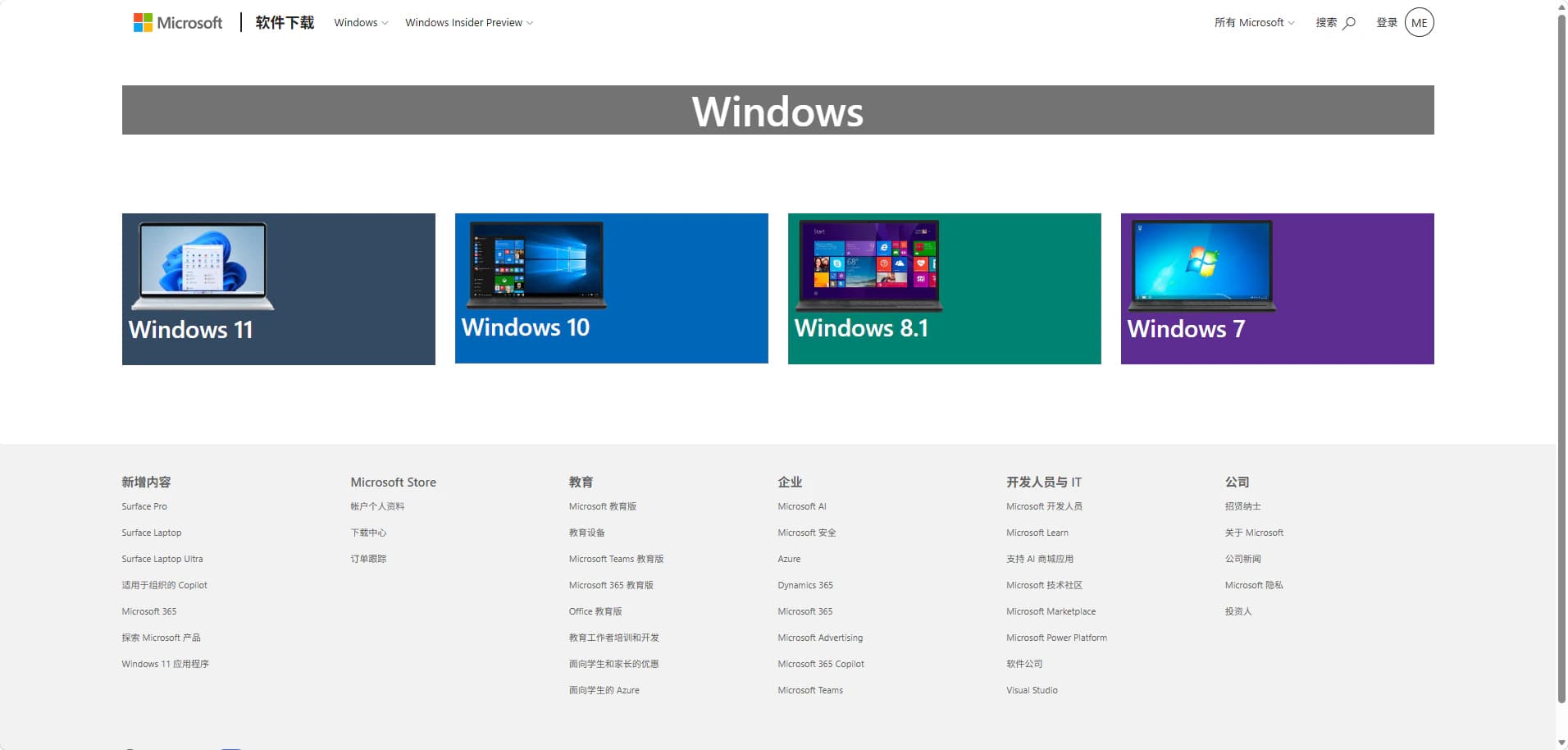Open Azure link under 企业

click(789, 559)
